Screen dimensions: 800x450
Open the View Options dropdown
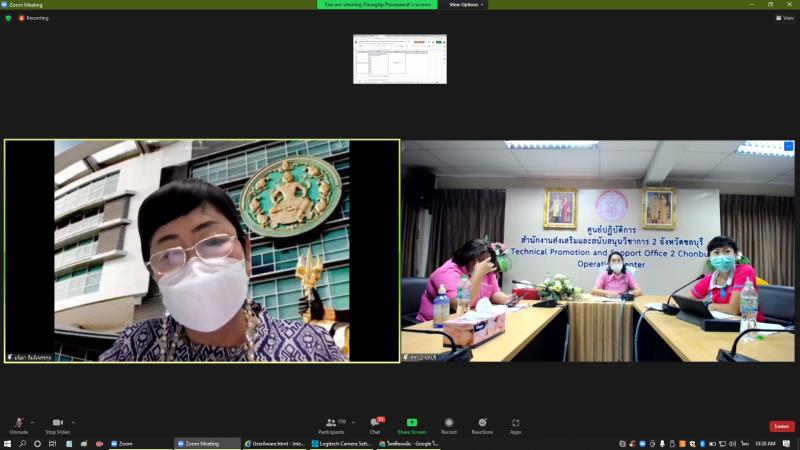coord(466,5)
